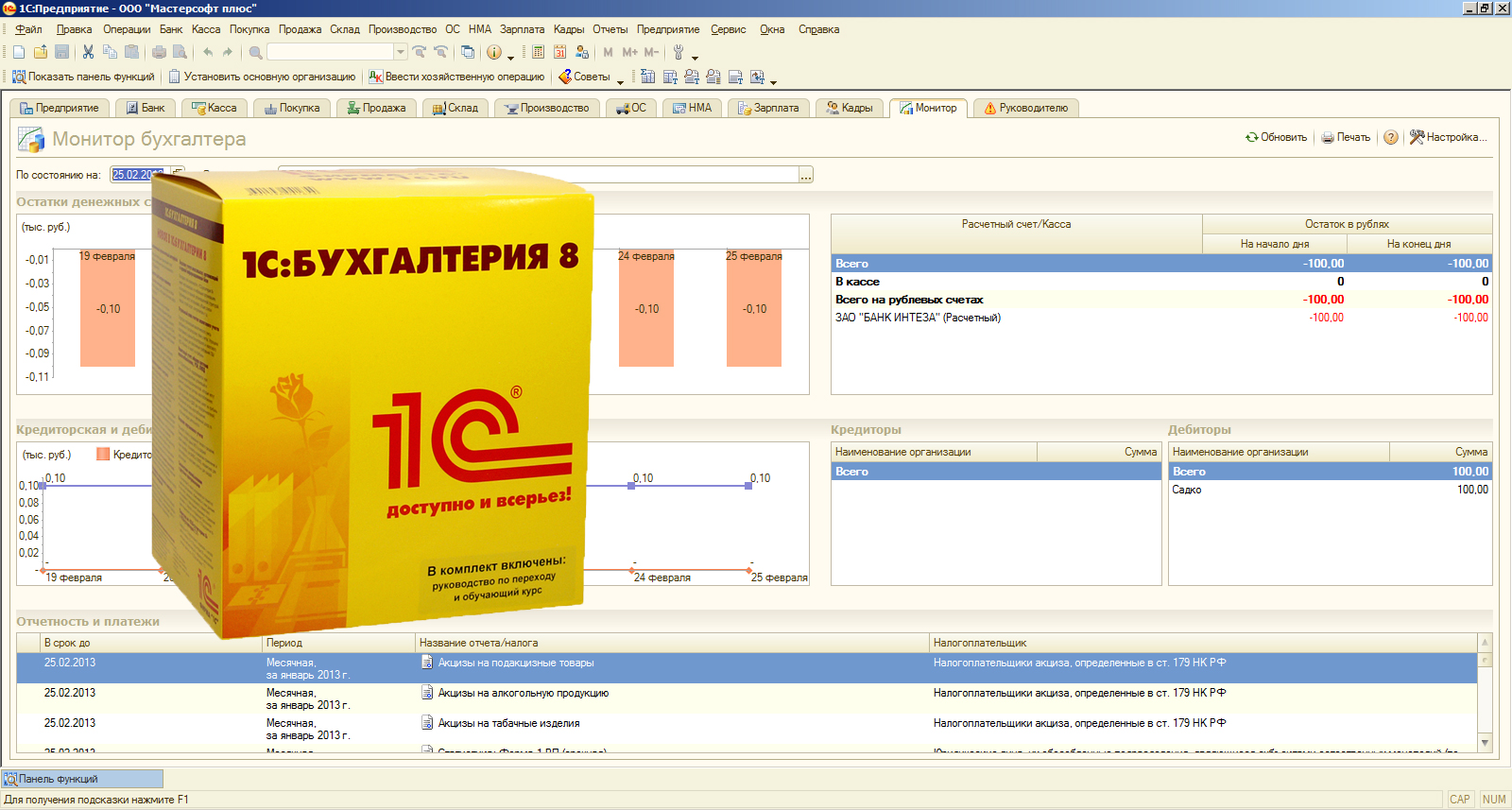Image resolution: width=1512 pixels, height=810 pixels.
Task: Switch to the Руководителю tab
Action: pyautogui.click(x=1025, y=108)
